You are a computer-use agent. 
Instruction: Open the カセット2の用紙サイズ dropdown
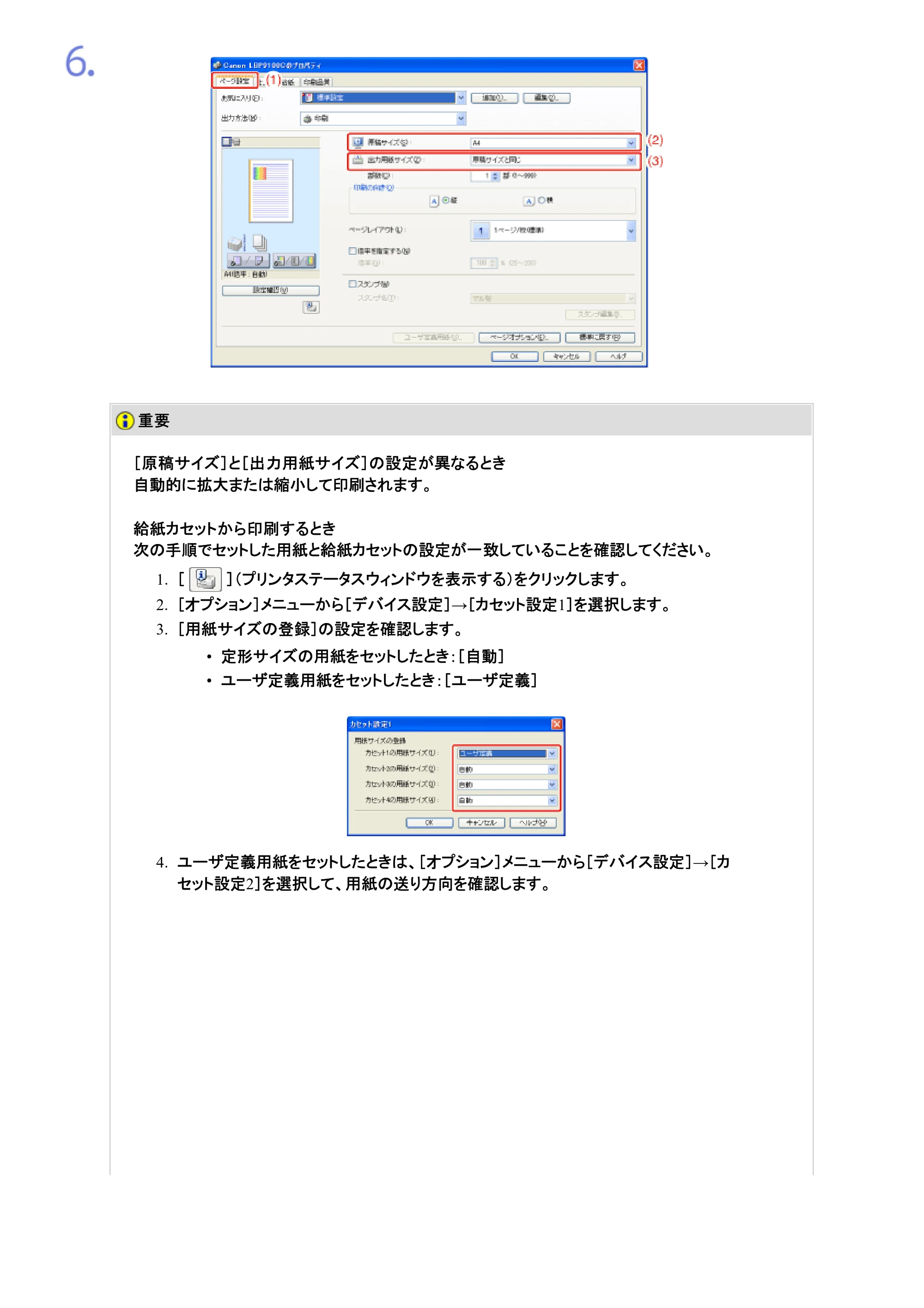click(507, 770)
